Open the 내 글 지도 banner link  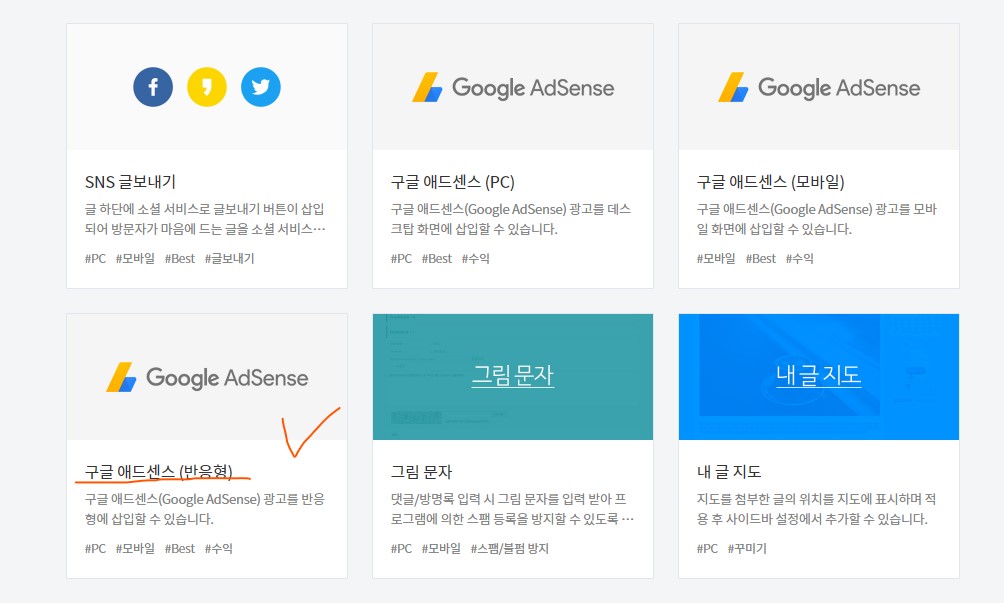(819, 375)
